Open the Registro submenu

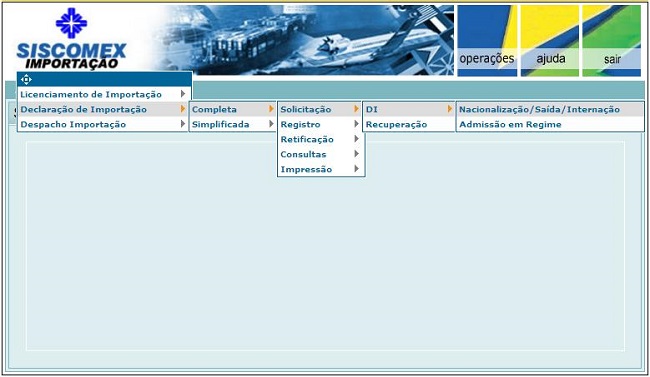coord(321,124)
